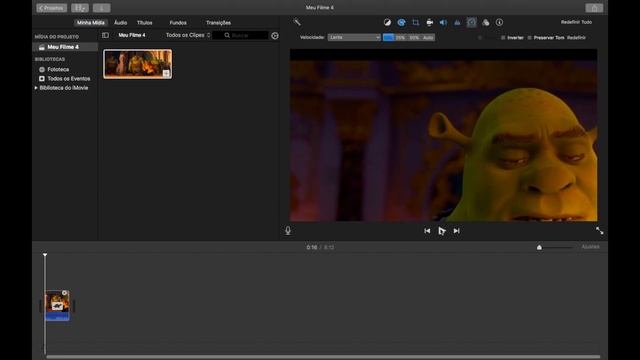Click the playhead marker at timeline start
Image resolution: width=640 pixels, height=360 pixels.
click(45, 255)
